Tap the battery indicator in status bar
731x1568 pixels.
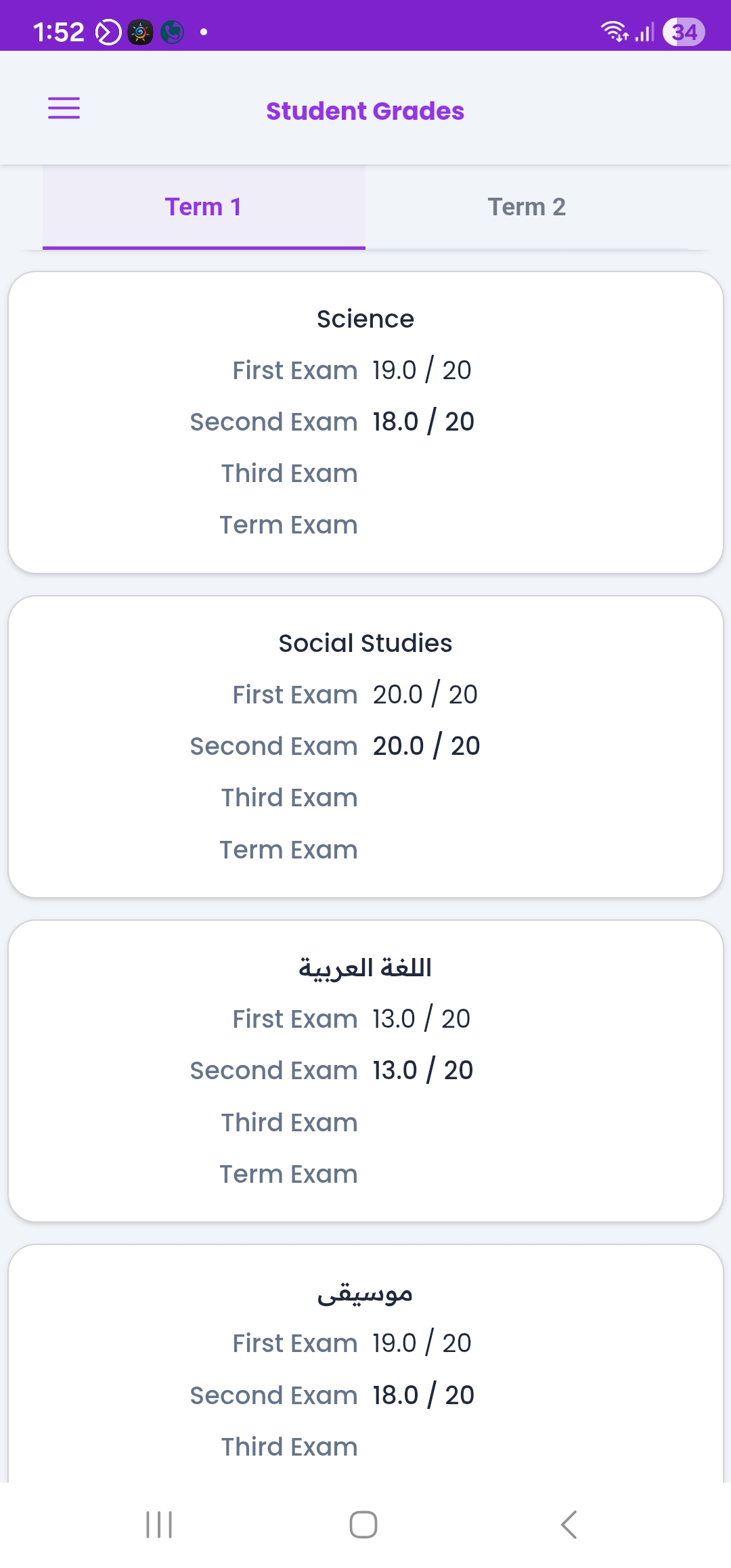684,32
